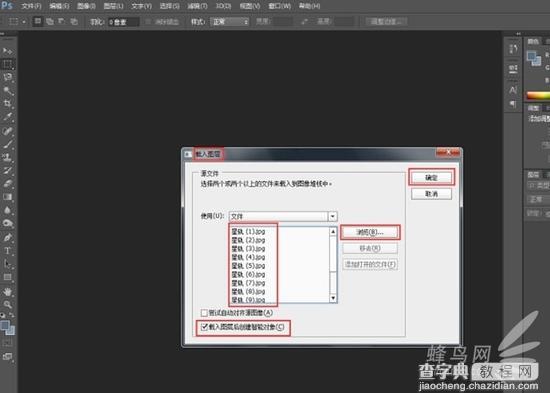Collapse the panel dock double-arrow
Viewport: 550px width, 393px height.
click(518, 34)
